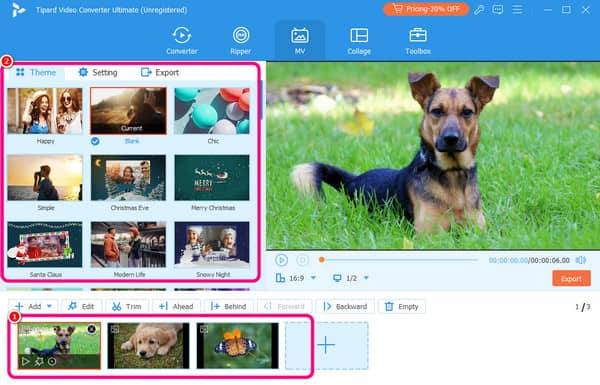This screenshot has height=385, width=600.
Task: Click the Empty trash button
Action: (x=402, y=307)
